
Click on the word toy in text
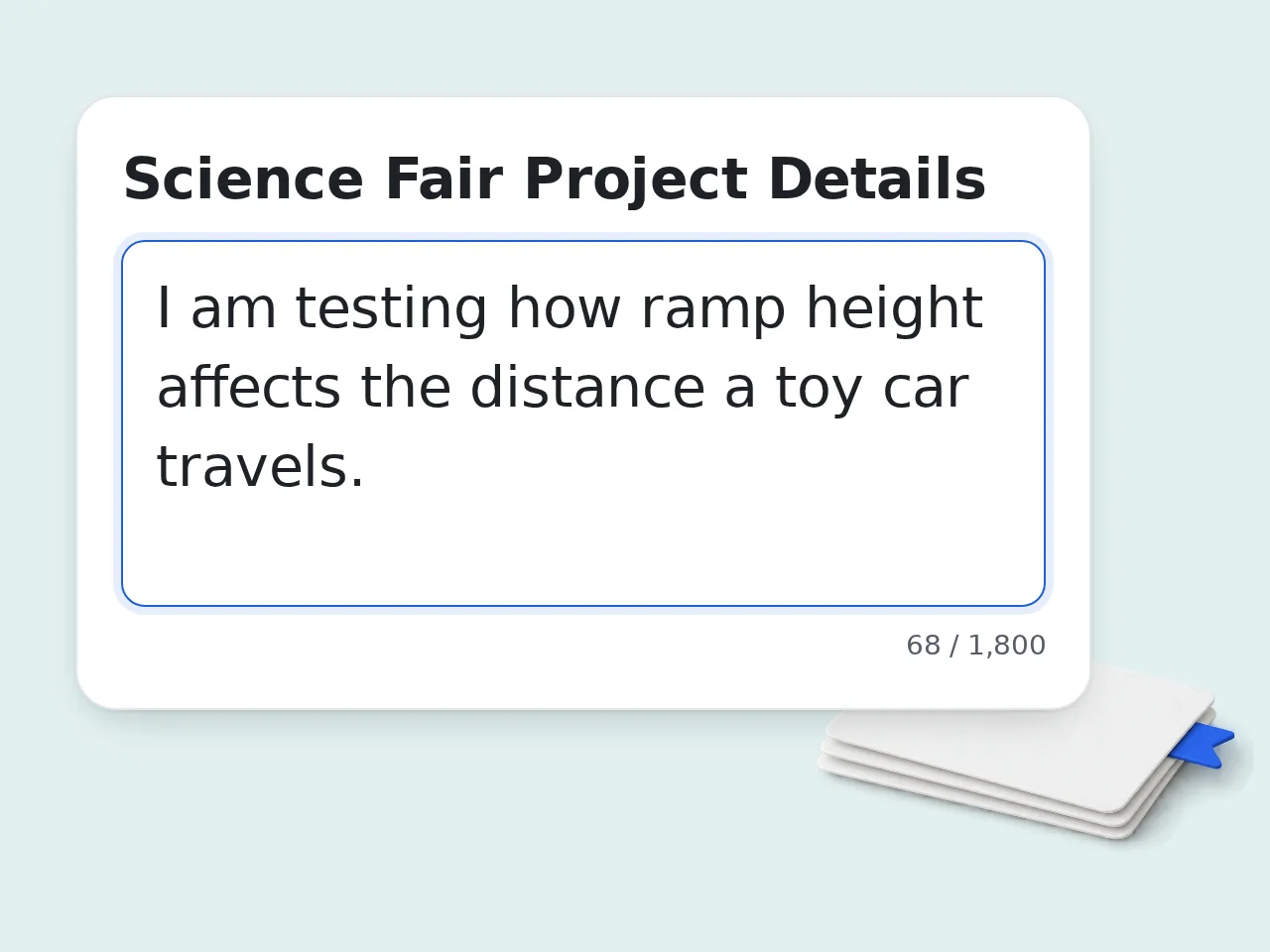(819, 388)
